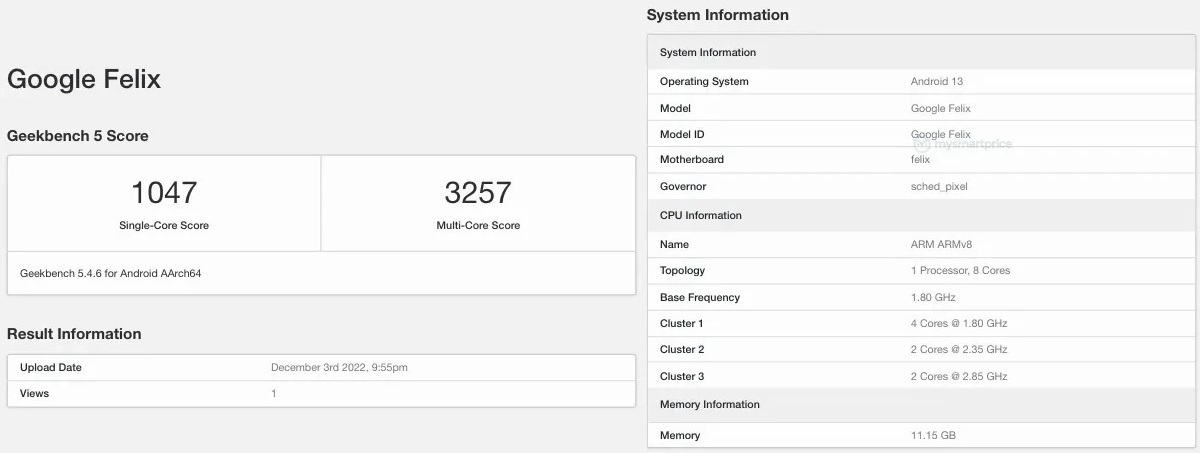Click the Cluster 1 label

[682, 324]
